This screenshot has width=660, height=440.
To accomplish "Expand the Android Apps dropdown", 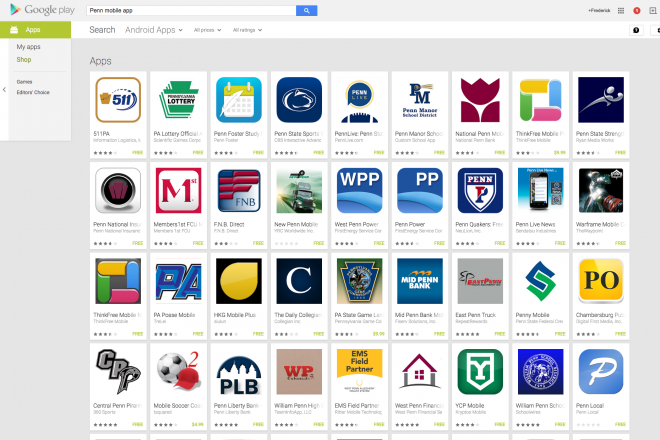I will (x=154, y=30).
